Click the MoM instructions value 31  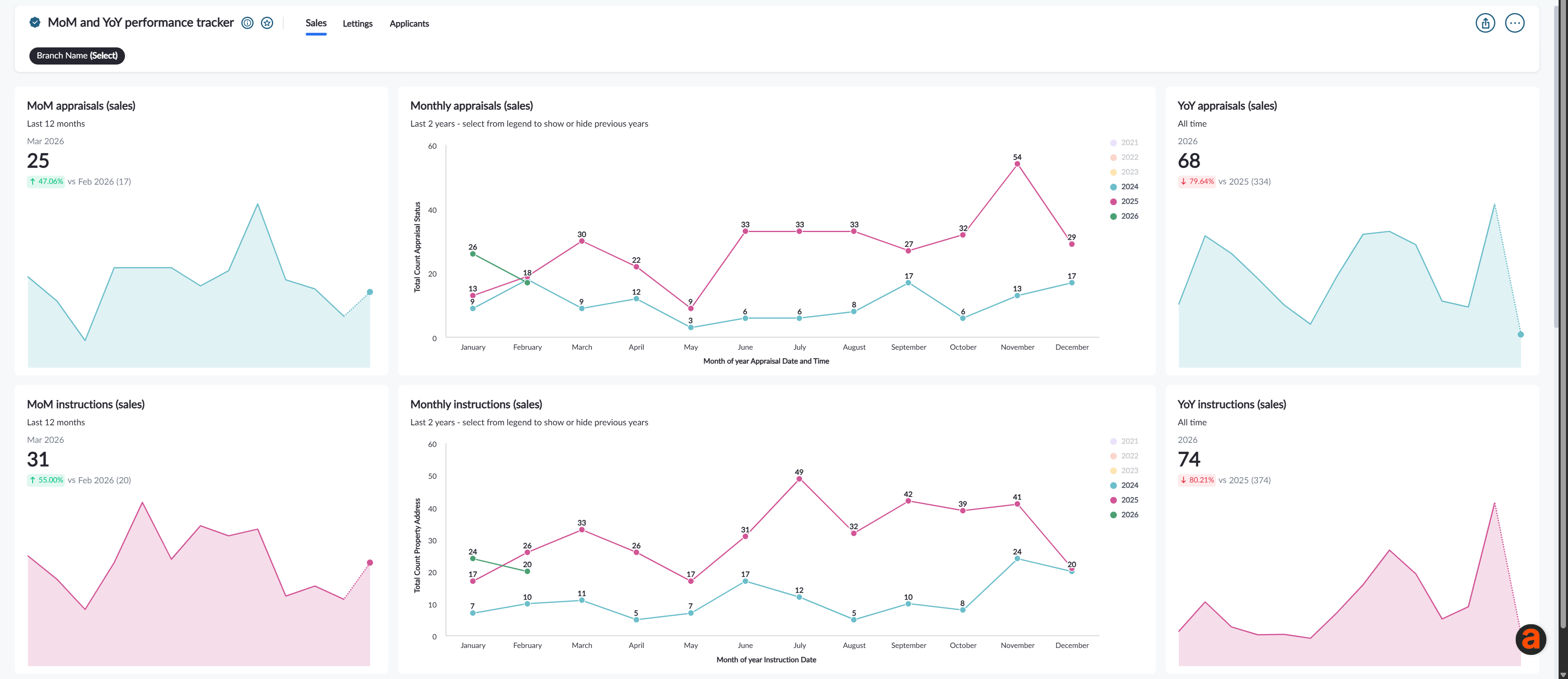[x=38, y=459]
